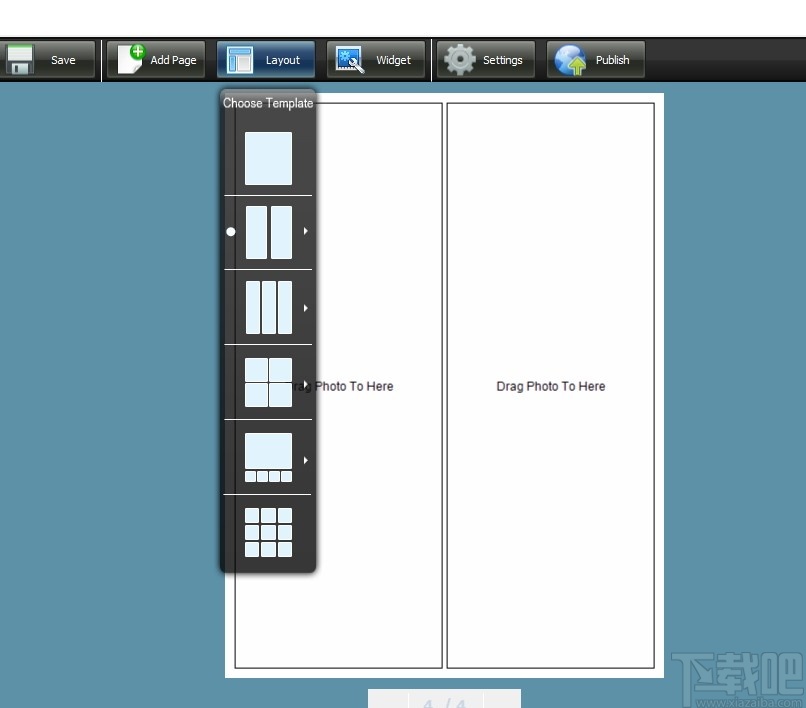Viewport: 806px width, 708px height.
Task: Open Settings via the gear icon
Action: tap(458, 59)
